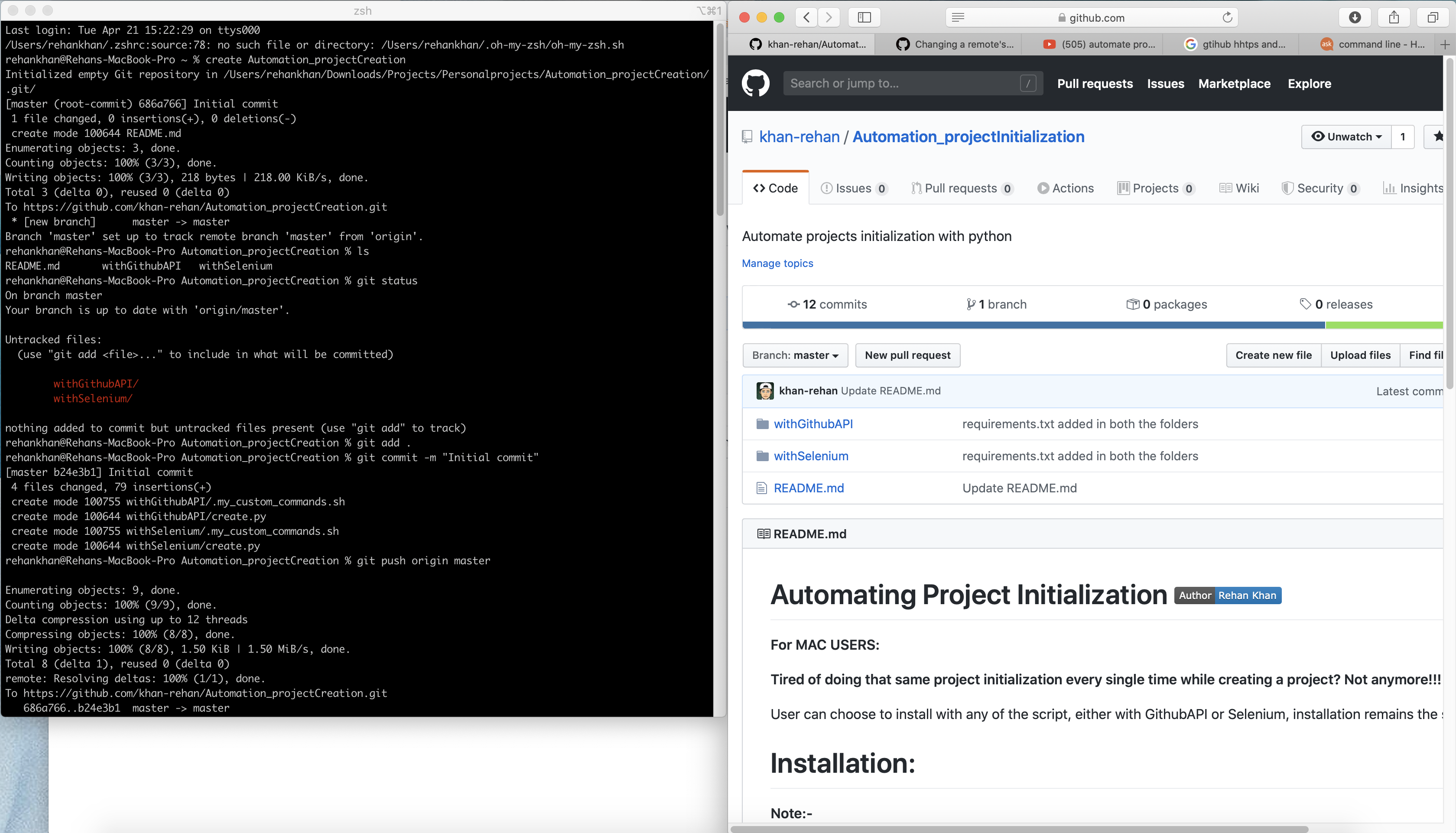The image size is (1456, 833).
Task: Click khan-rehan avatar thumbnail
Action: 764,391
